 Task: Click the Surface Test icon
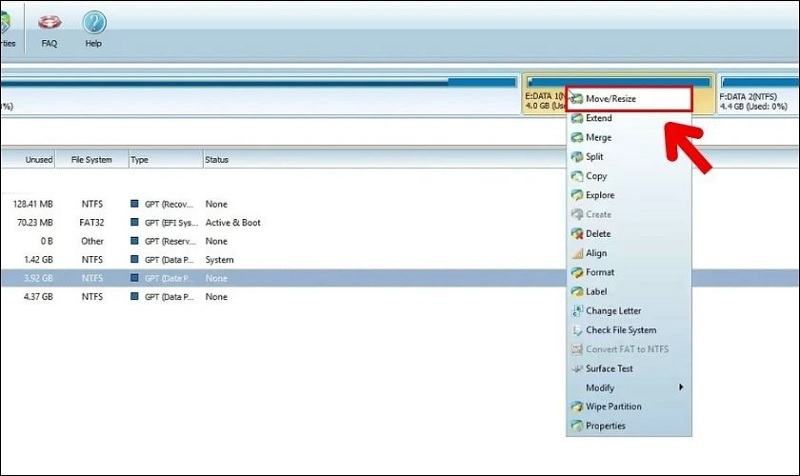click(x=577, y=369)
